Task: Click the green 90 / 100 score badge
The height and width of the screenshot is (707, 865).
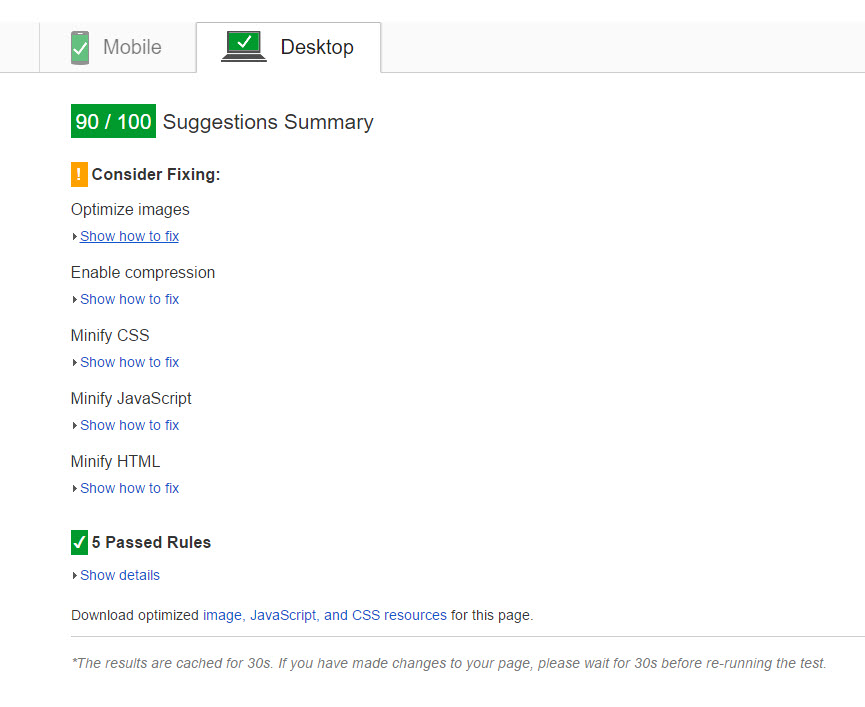Action: (x=113, y=122)
